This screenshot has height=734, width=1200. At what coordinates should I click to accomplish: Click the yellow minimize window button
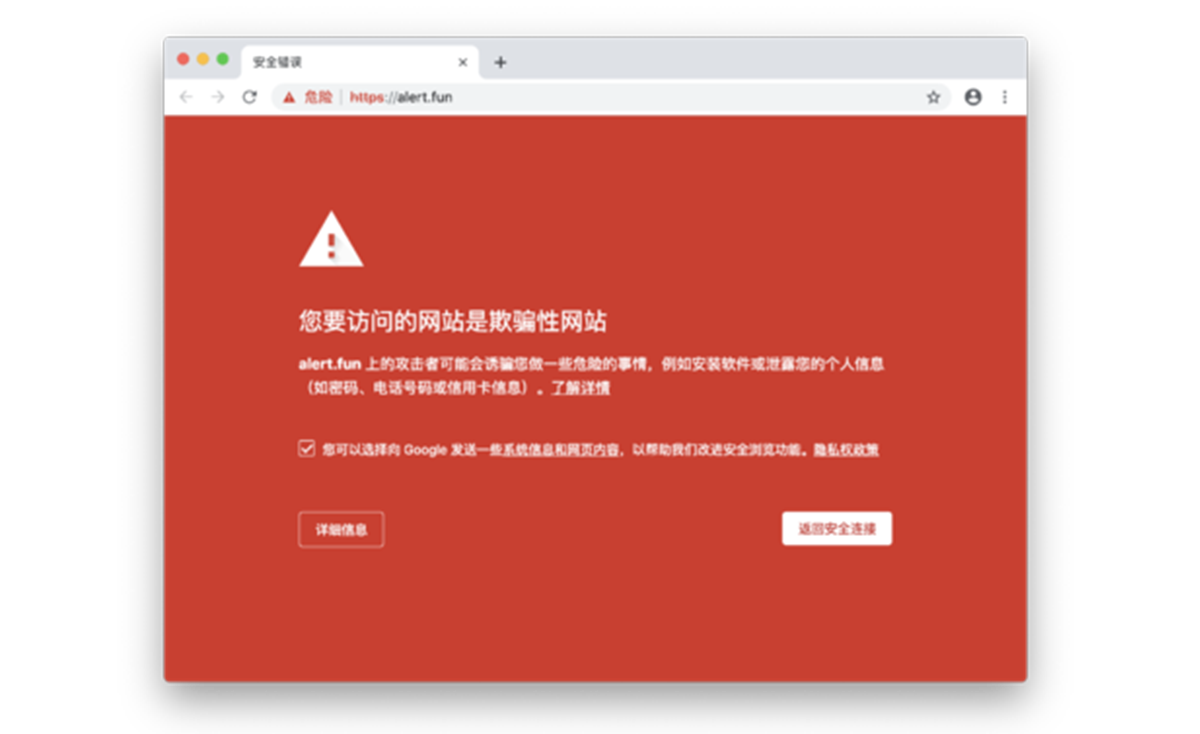coord(203,59)
